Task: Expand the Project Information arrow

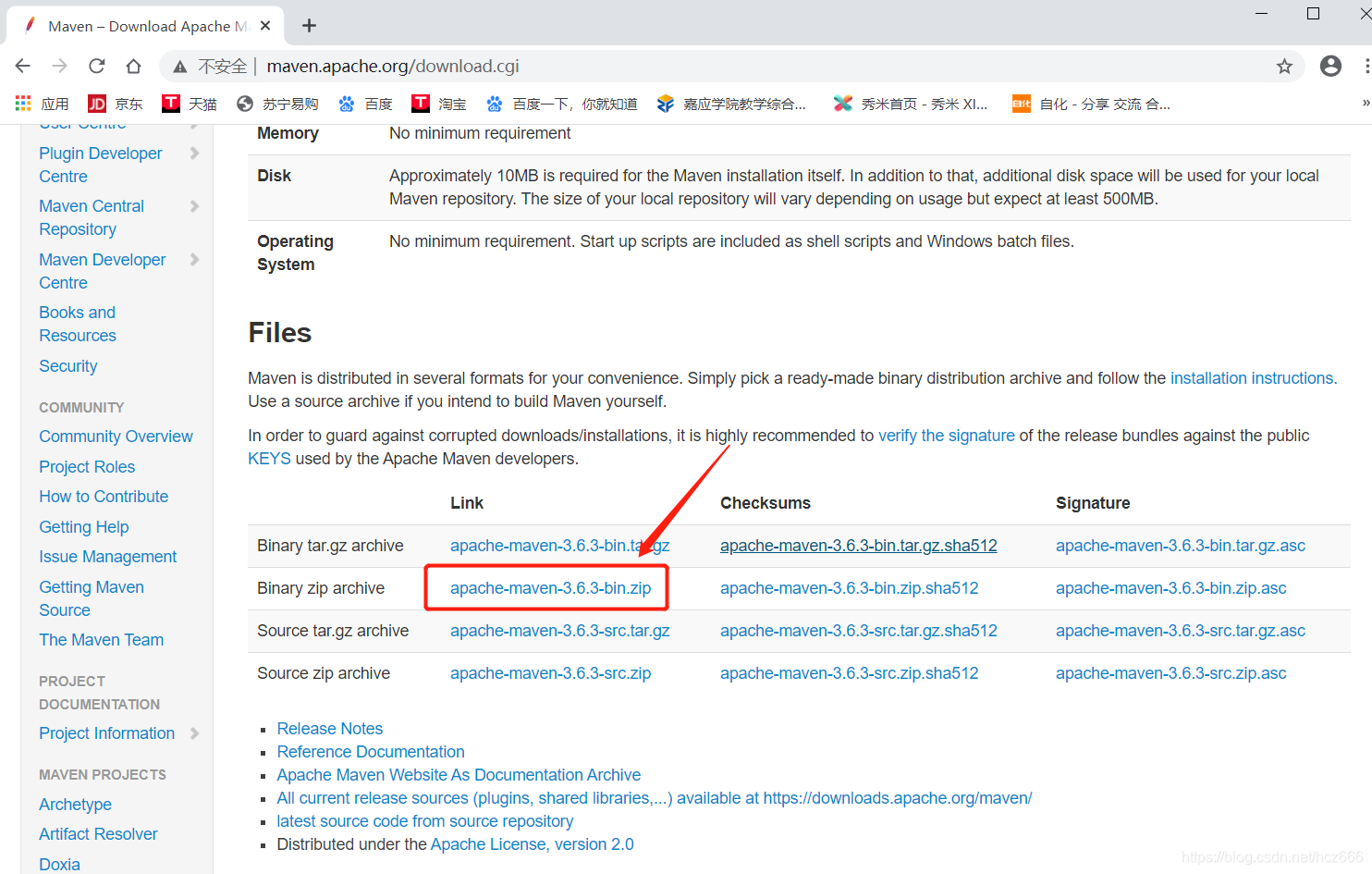Action: pyautogui.click(x=194, y=733)
